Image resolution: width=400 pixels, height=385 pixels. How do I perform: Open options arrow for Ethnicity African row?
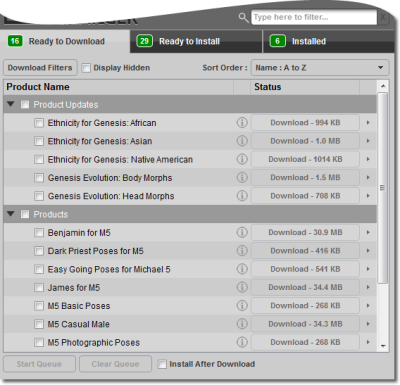pyautogui.click(x=368, y=123)
